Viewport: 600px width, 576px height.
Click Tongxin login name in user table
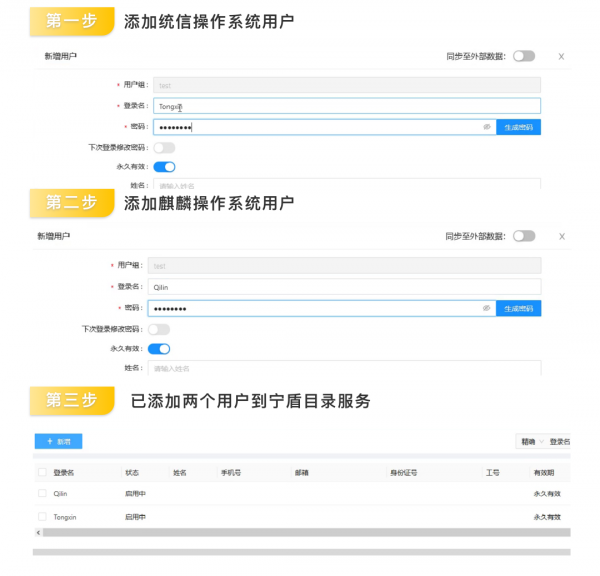point(65,517)
